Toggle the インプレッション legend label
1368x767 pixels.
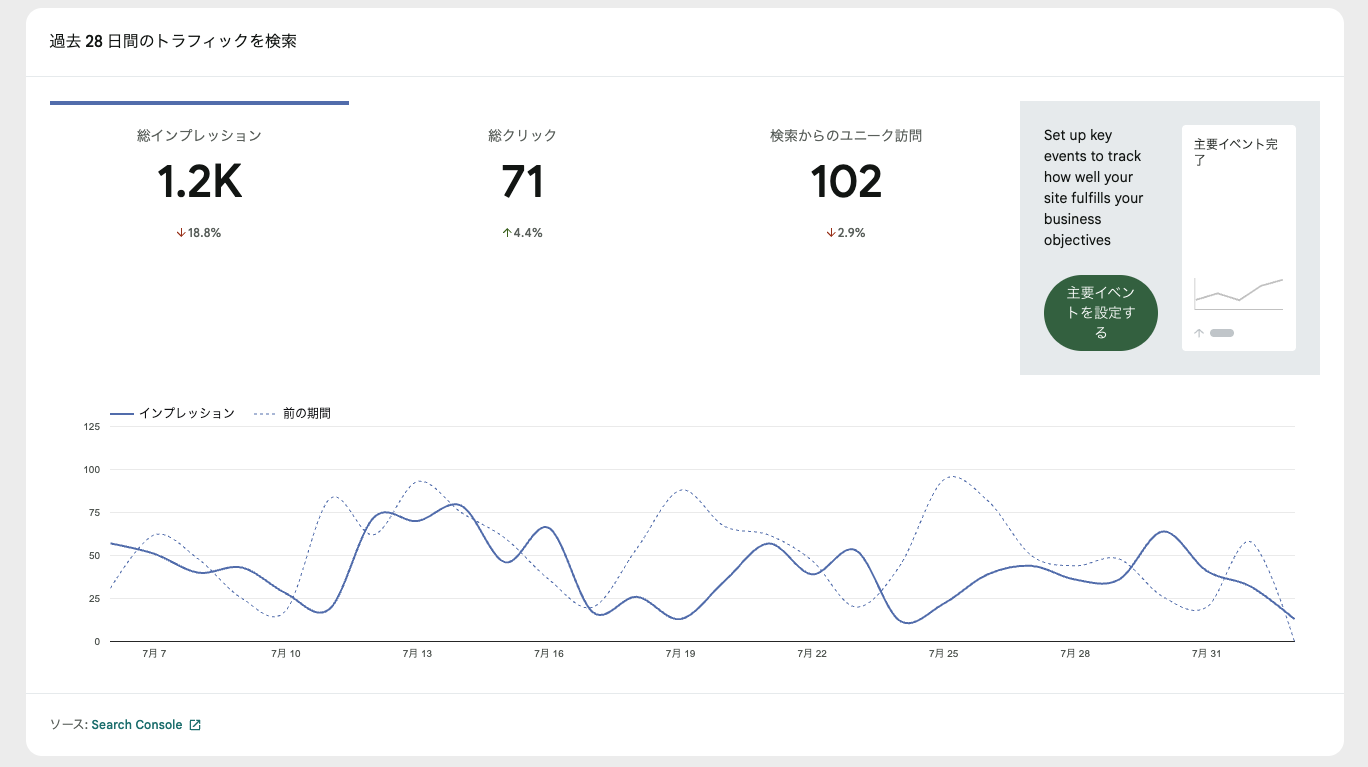click(x=187, y=413)
